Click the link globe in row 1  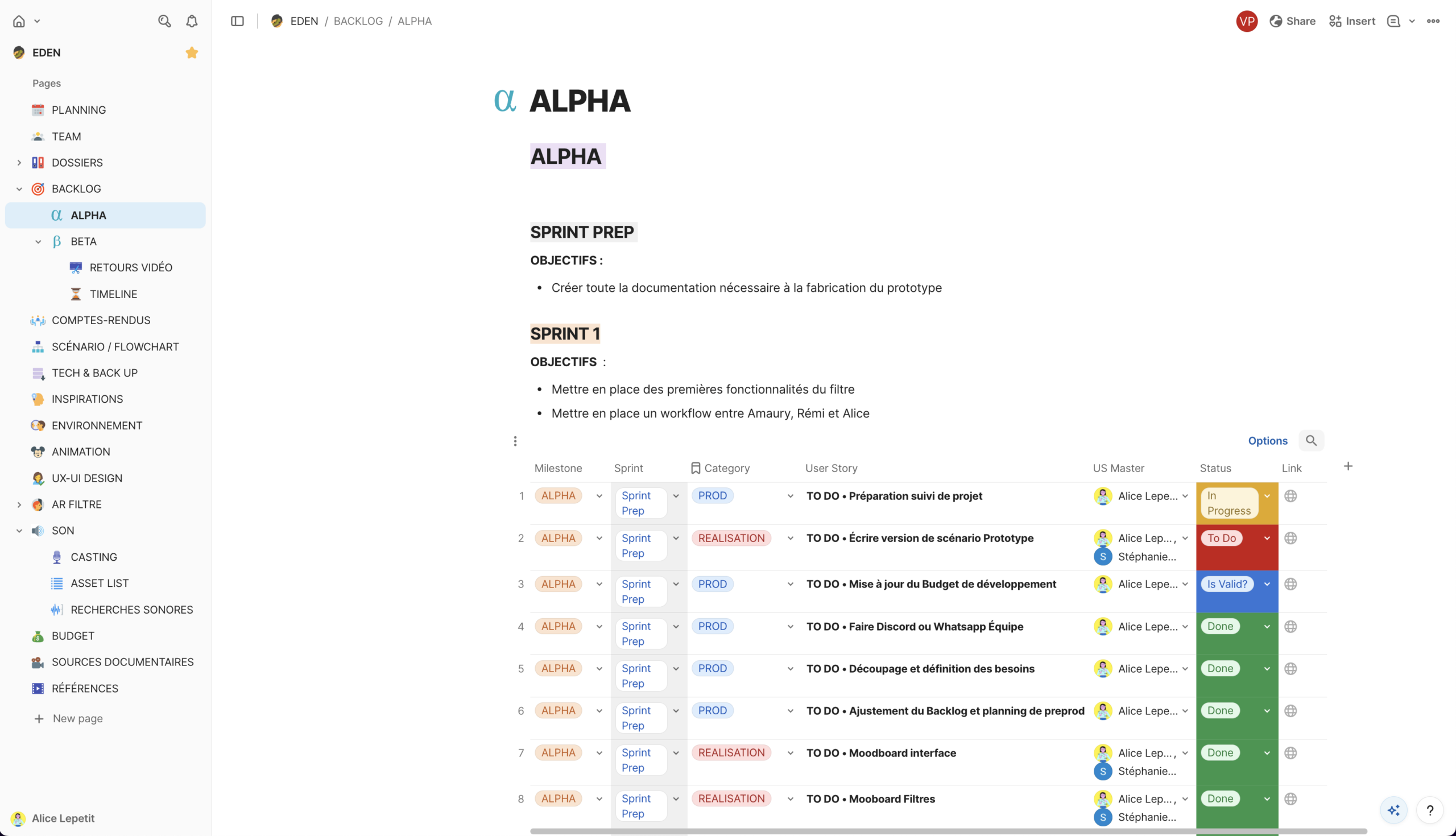(x=1290, y=496)
